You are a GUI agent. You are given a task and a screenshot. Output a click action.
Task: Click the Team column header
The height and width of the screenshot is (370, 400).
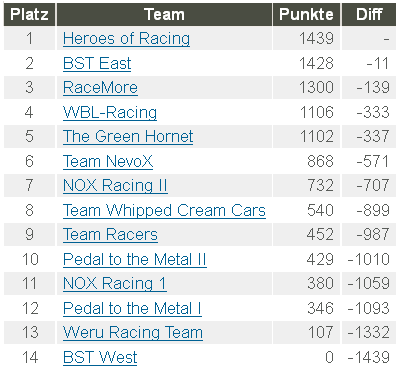click(x=164, y=14)
